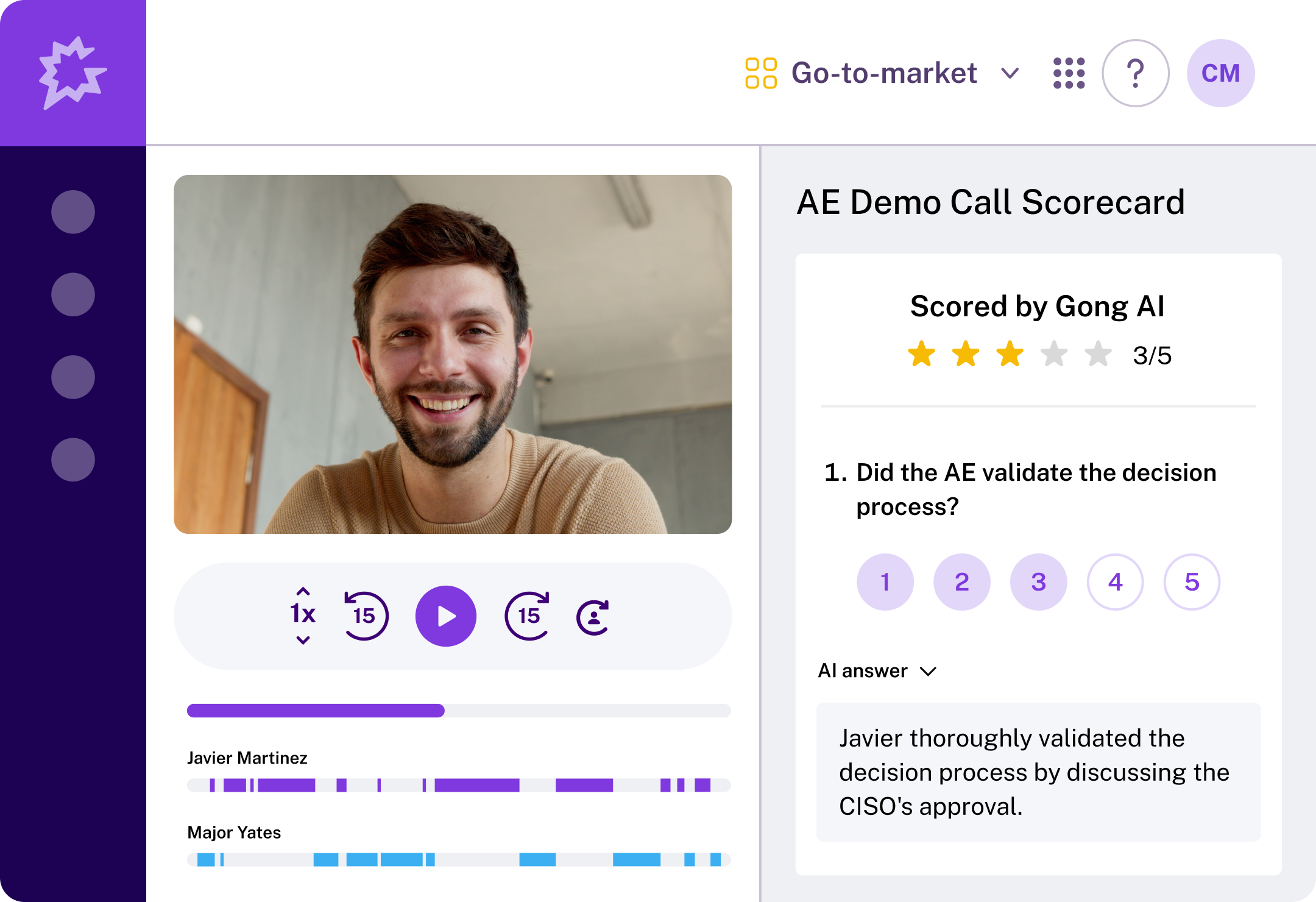Open the help question mark

point(1135,73)
